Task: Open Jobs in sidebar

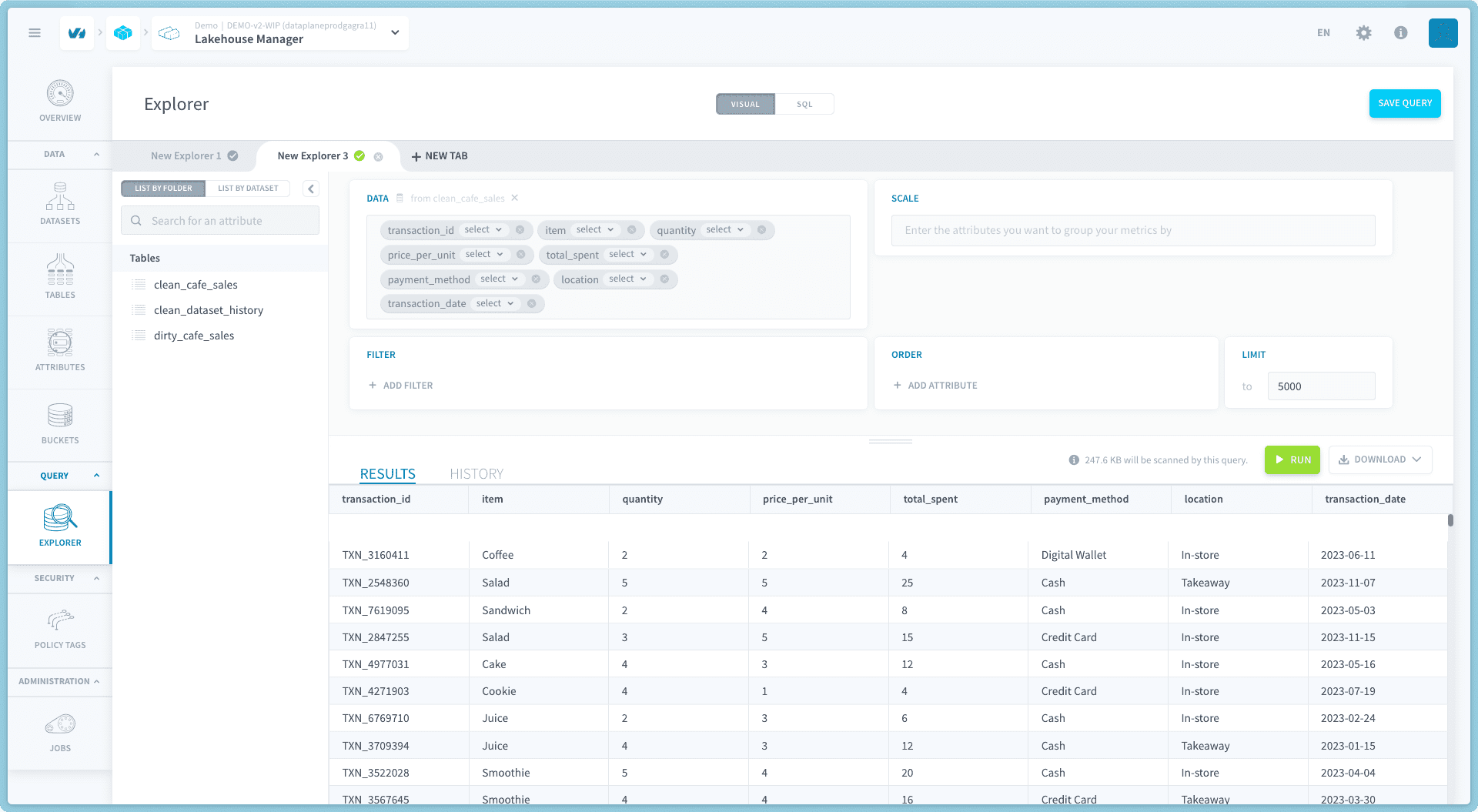Action: click(60, 733)
